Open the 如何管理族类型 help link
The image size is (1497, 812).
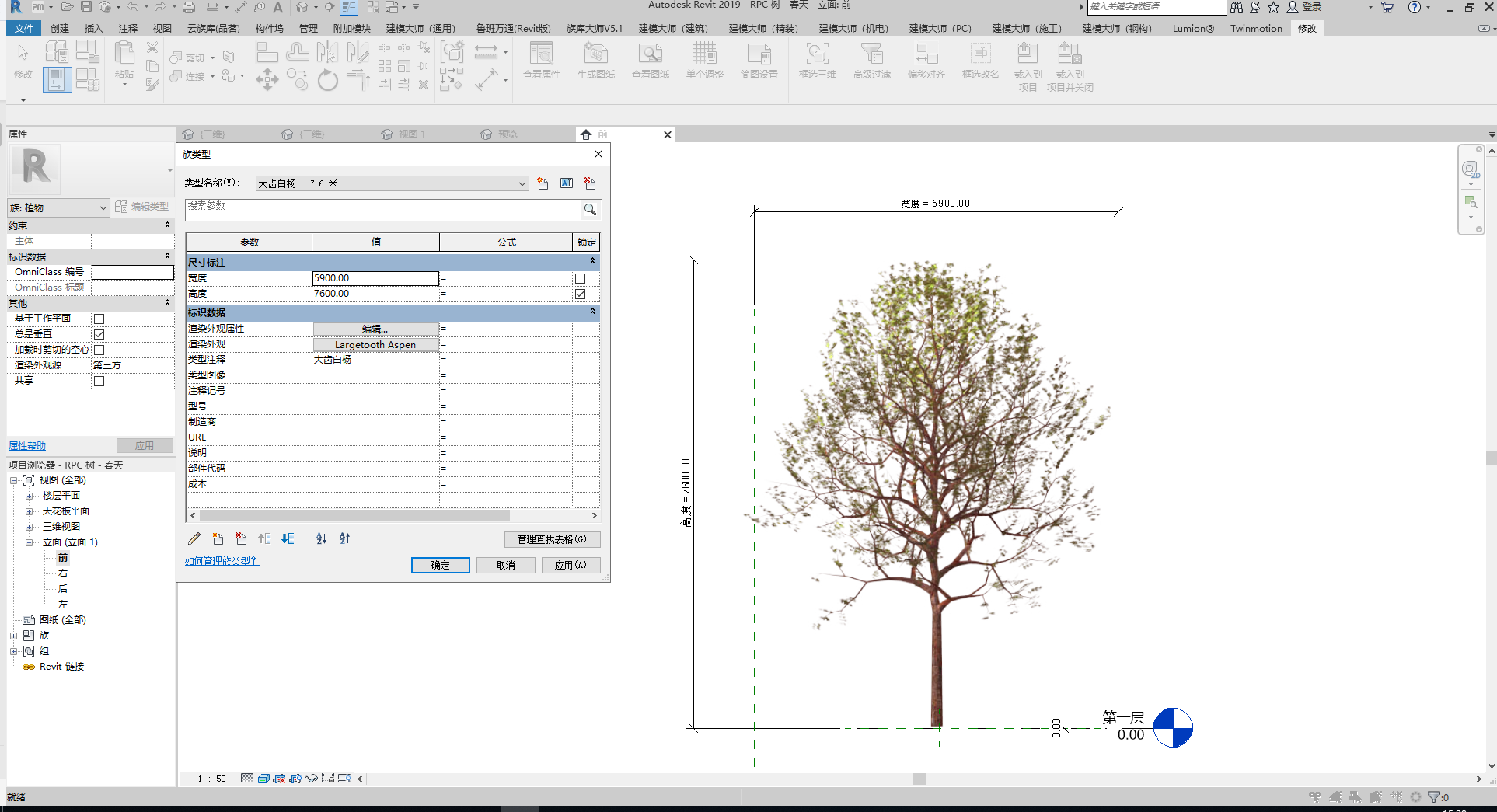tap(221, 560)
